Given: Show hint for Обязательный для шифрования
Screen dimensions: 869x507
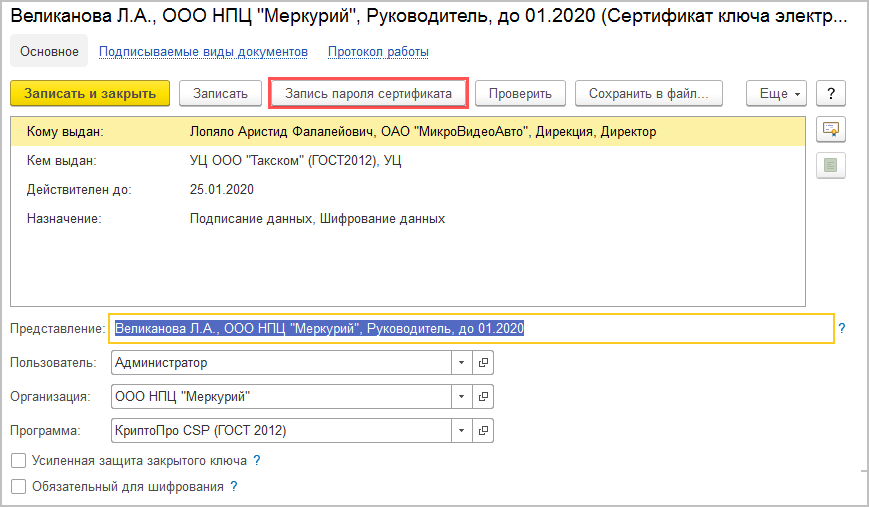Looking at the screenshot, I should coord(234,486).
